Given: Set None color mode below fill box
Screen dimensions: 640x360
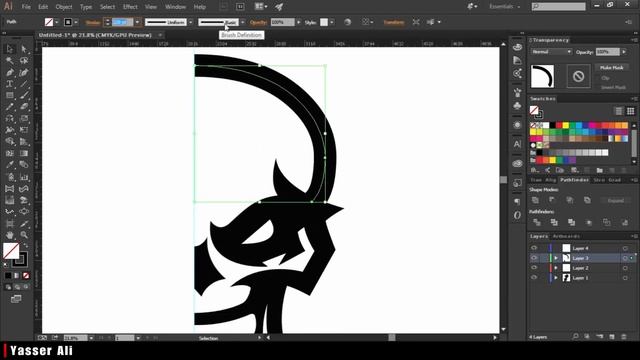Looking at the screenshot, I should (x=26, y=276).
